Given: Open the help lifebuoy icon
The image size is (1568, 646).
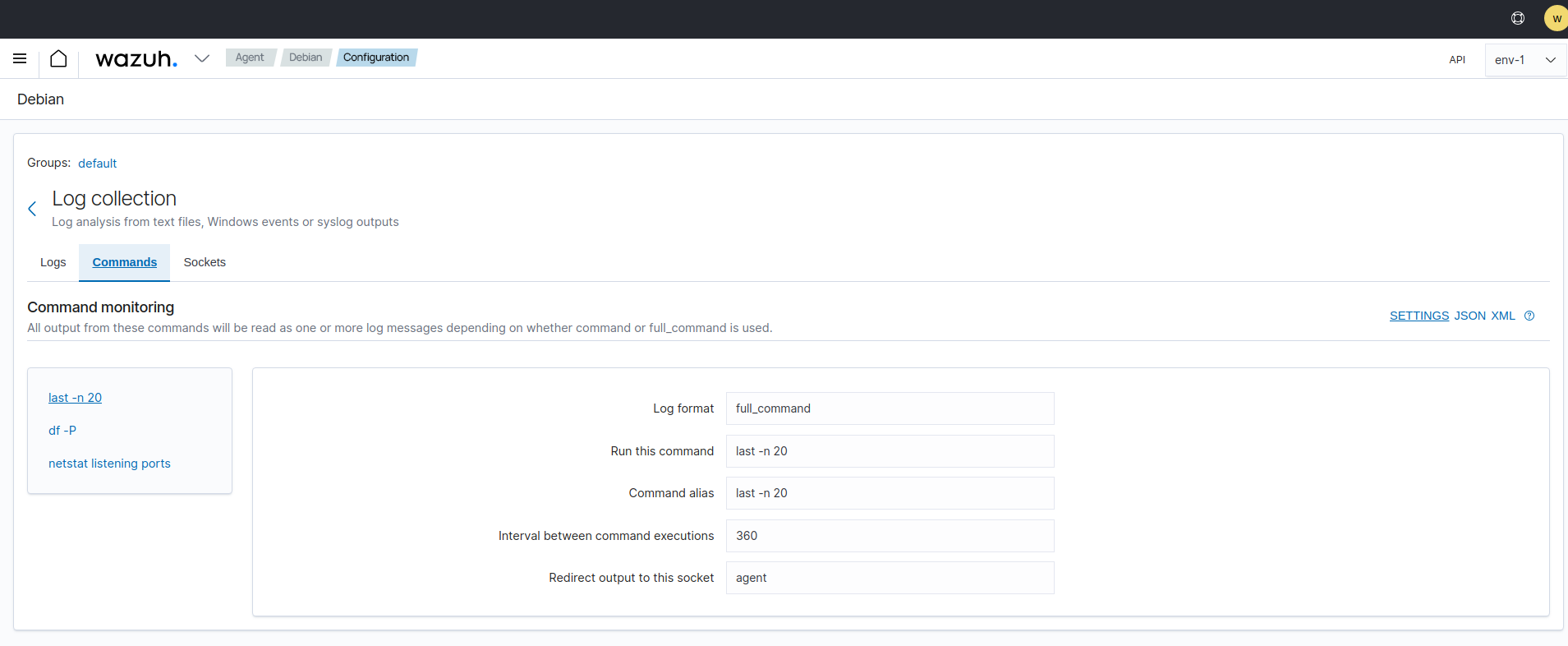Looking at the screenshot, I should [1518, 18].
